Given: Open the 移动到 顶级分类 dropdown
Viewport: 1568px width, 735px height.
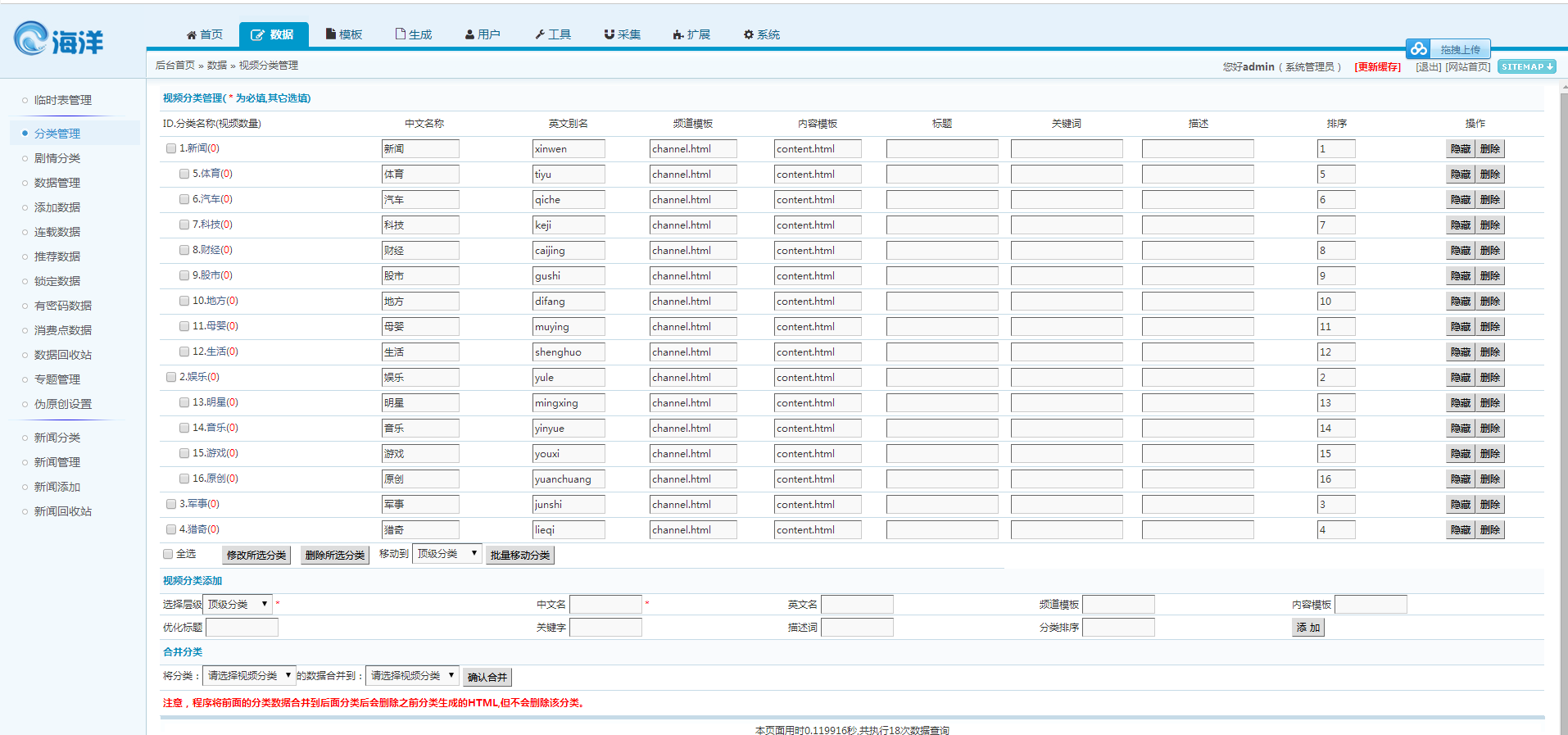Looking at the screenshot, I should click(447, 554).
